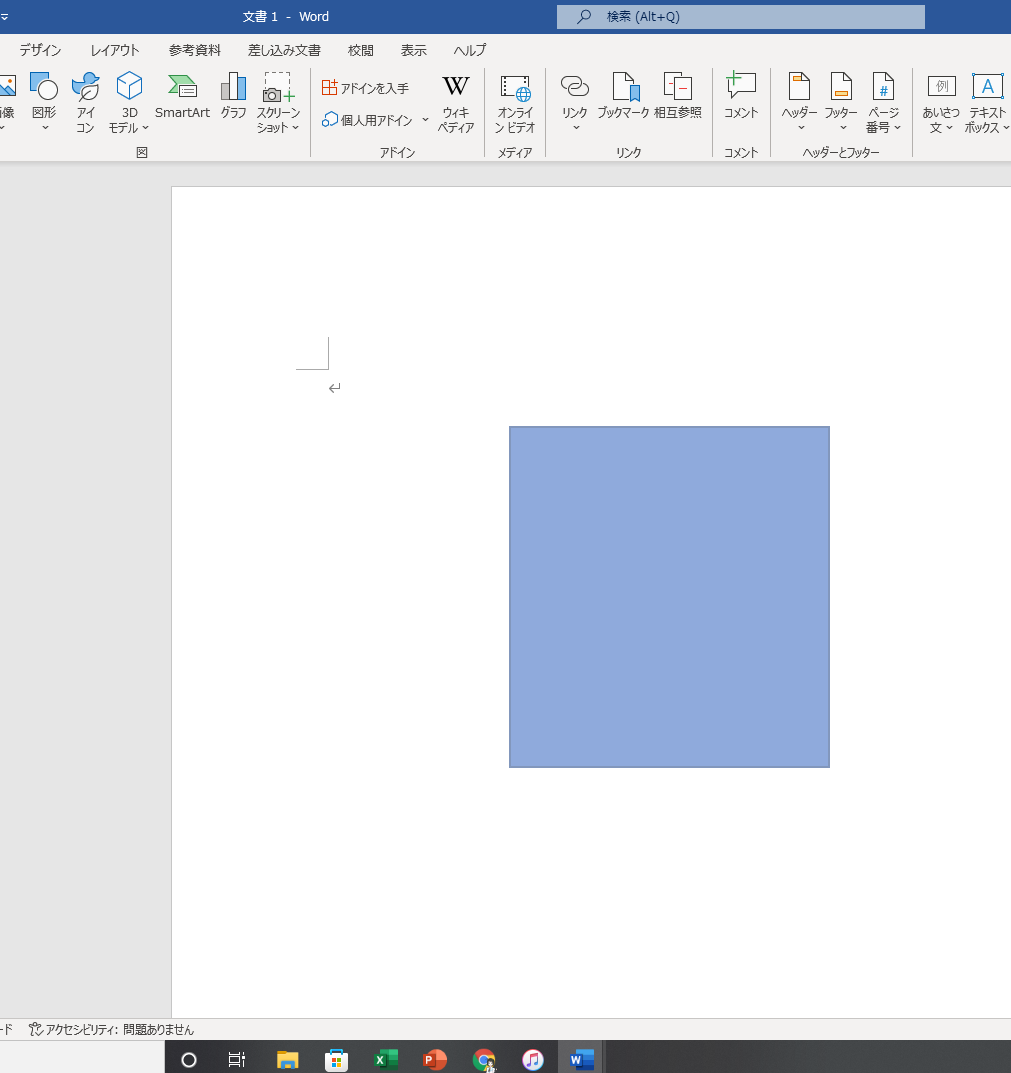Add a ブックマーク bookmark
Image resolution: width=1011 pixels, height=1073 pixels.
[623, 96]
